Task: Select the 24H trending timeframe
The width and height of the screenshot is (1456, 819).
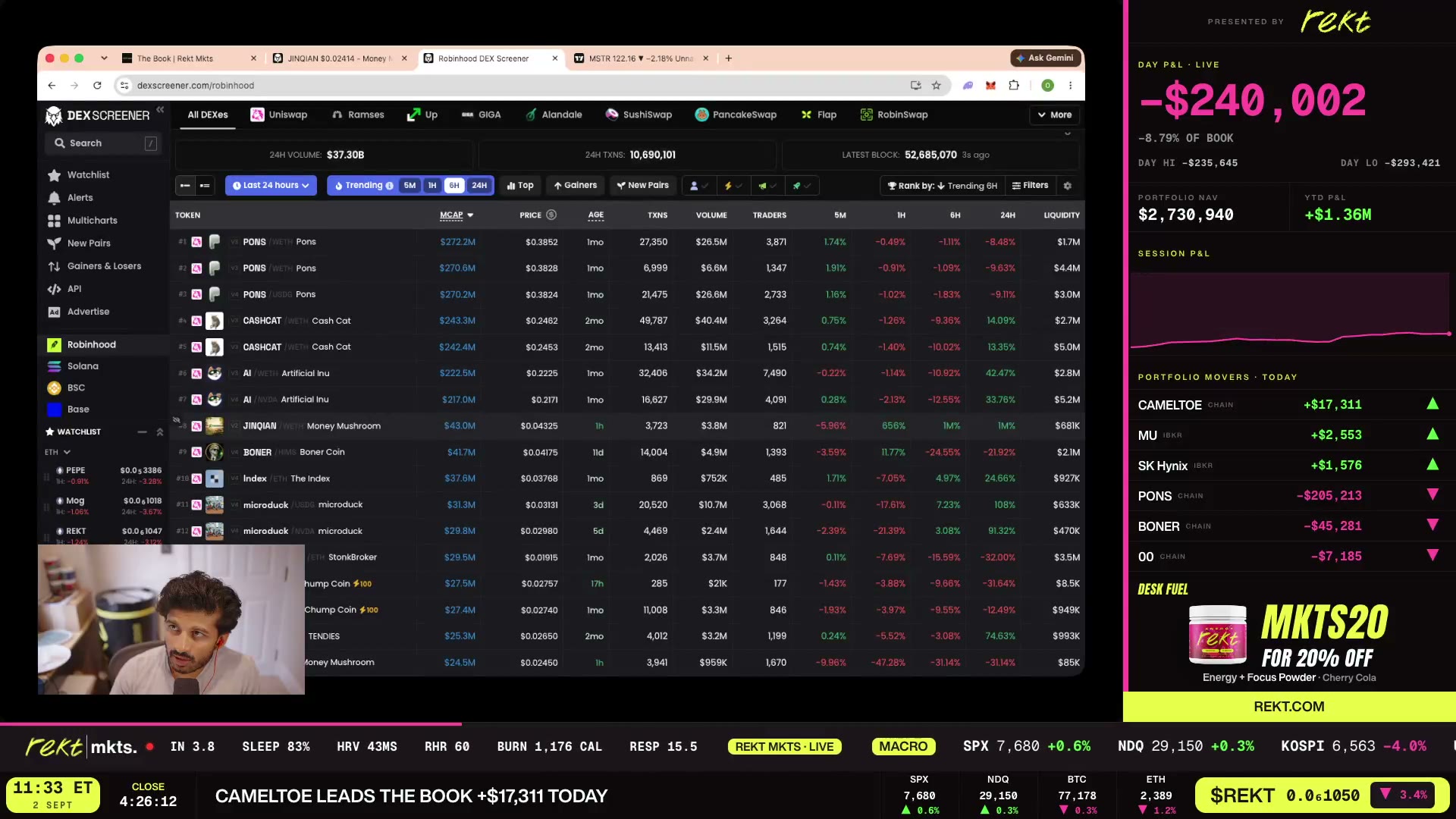Action: [x=479, y=186]
